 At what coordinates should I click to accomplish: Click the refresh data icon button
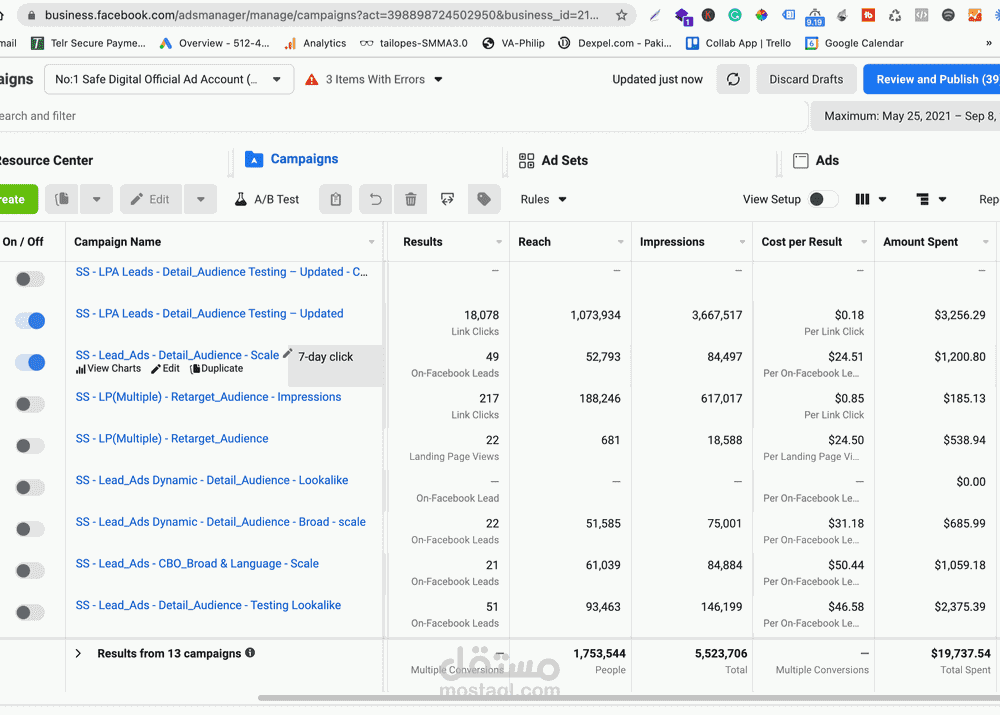[733, 79]
